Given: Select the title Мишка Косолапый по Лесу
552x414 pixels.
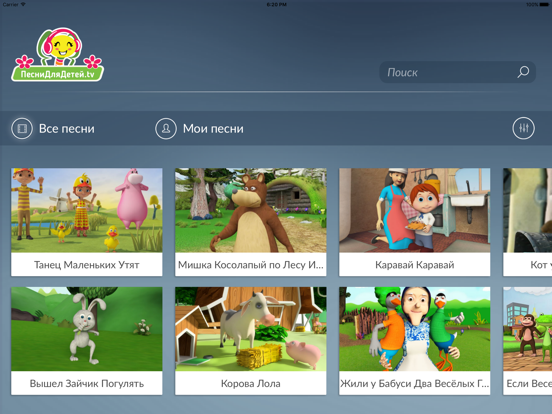Looking at the screenshot, I should [x=251, y=265].
